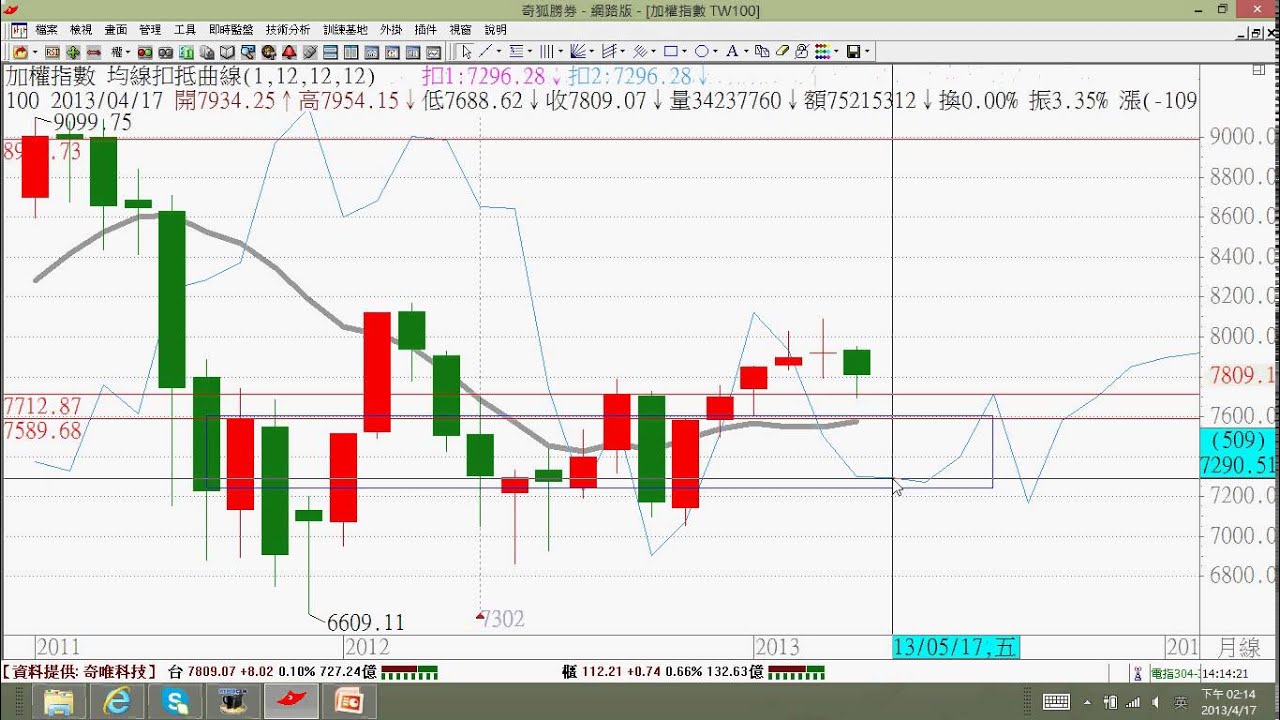Open the 即時監盤 menu
Image resolution: width=1280 pixels, height=720 pixels.
pyautogui.click(x=231, y=30)
